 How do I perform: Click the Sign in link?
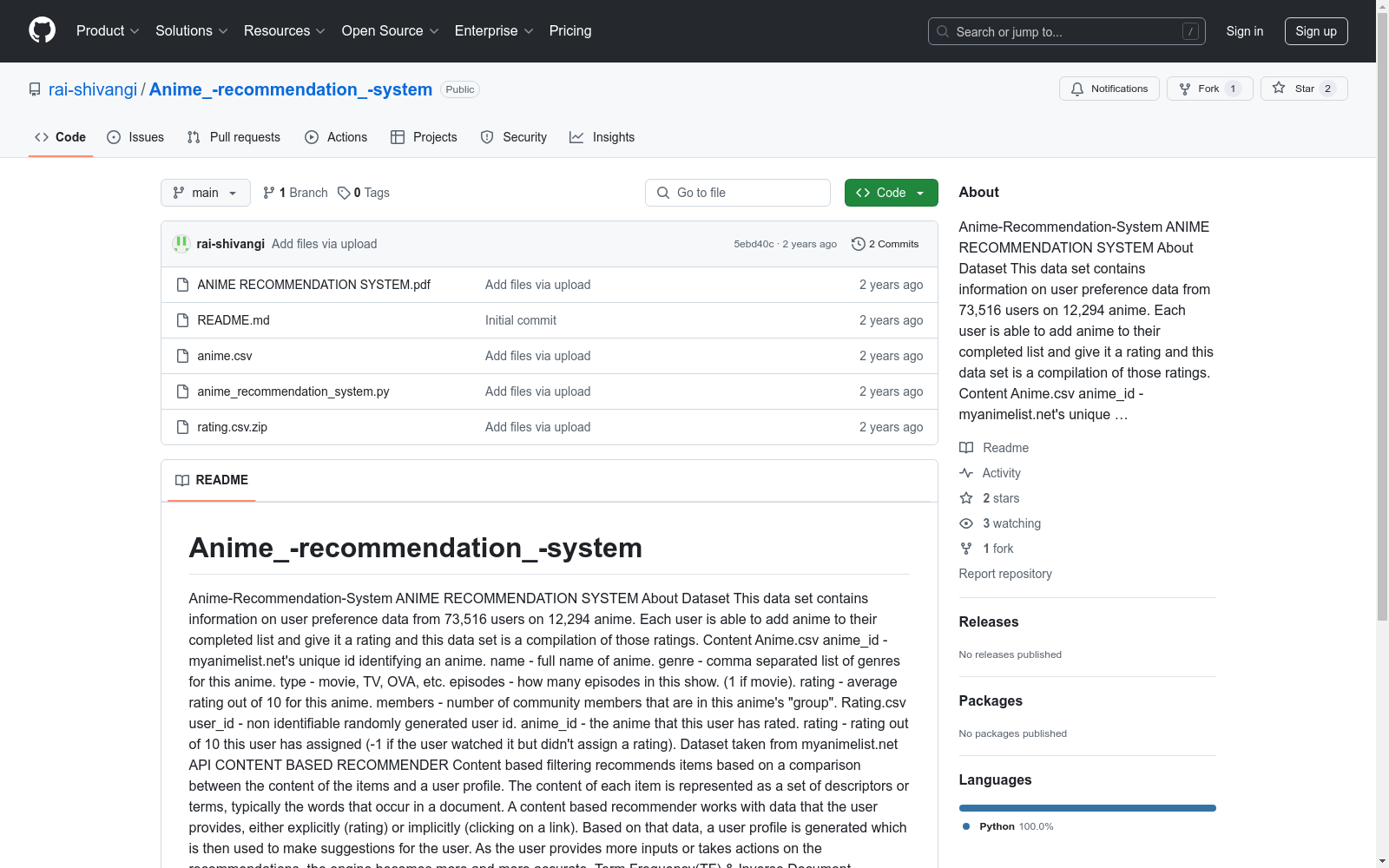click(1244, 31)
